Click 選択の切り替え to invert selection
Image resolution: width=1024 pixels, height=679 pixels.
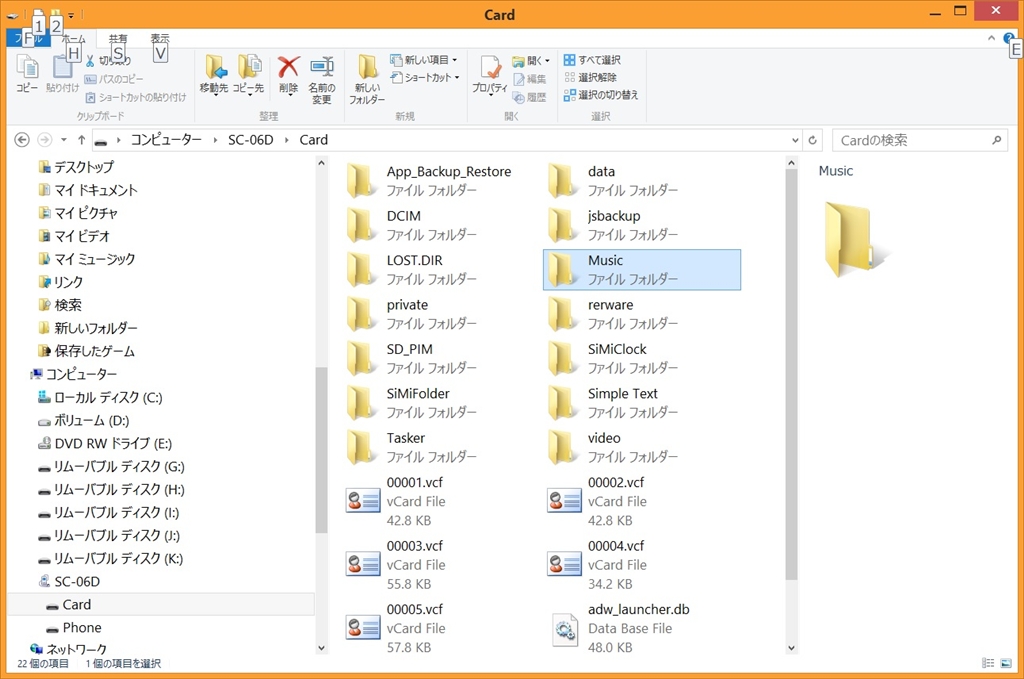pos(600,95)
